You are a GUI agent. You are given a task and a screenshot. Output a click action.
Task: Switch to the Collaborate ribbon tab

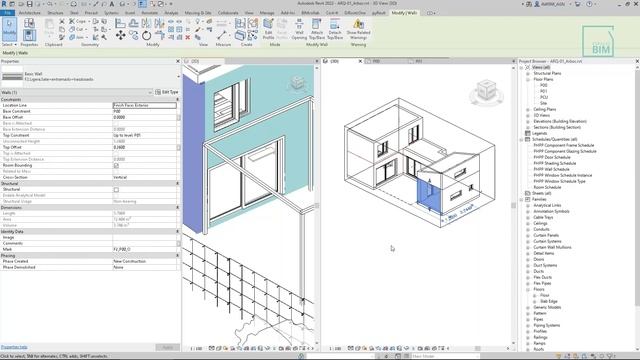[x=228, y=13]
